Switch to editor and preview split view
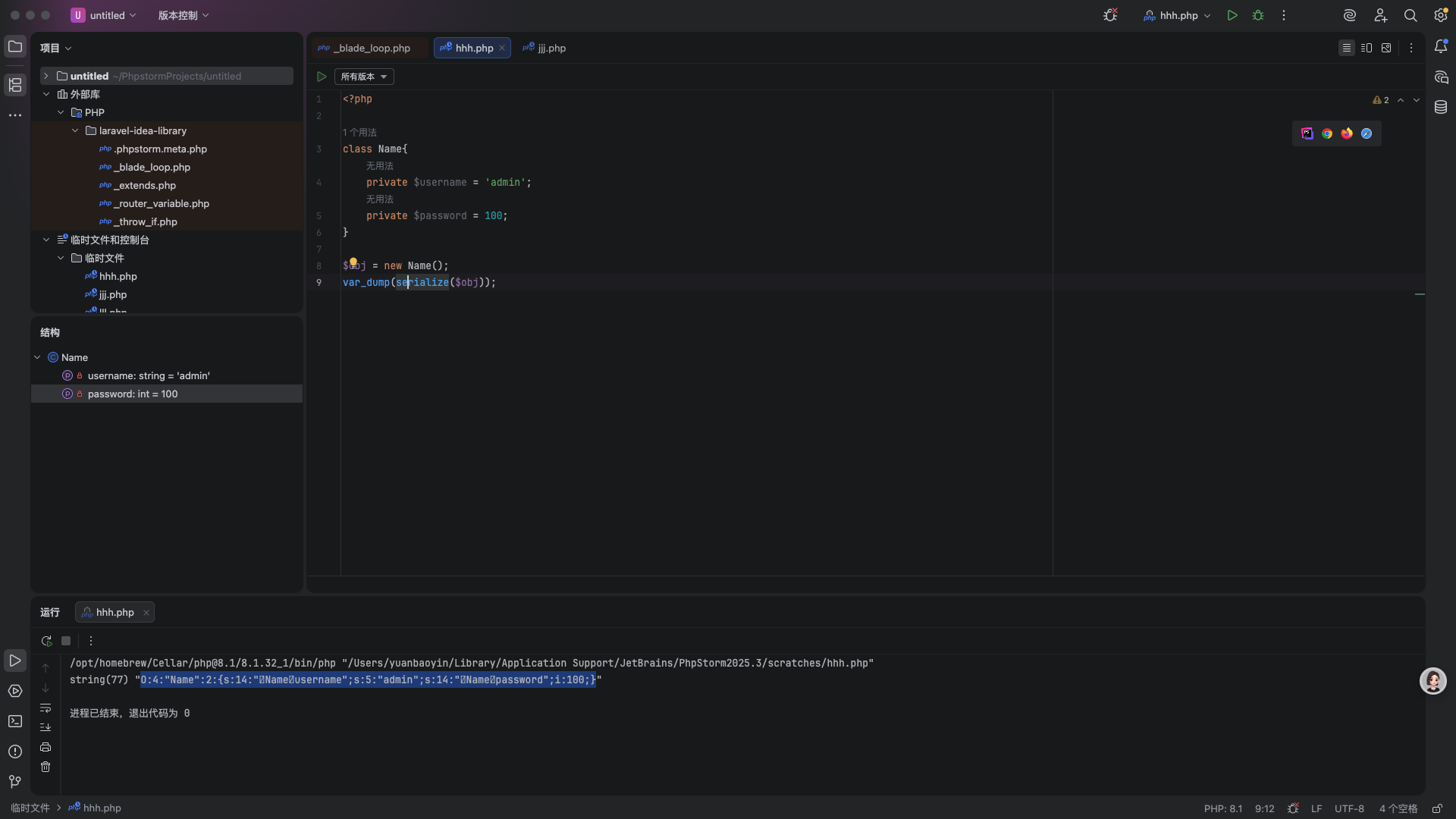The width and height of the screenshot is (1456, 819). pyautogui.click(x=1367, y=48)
